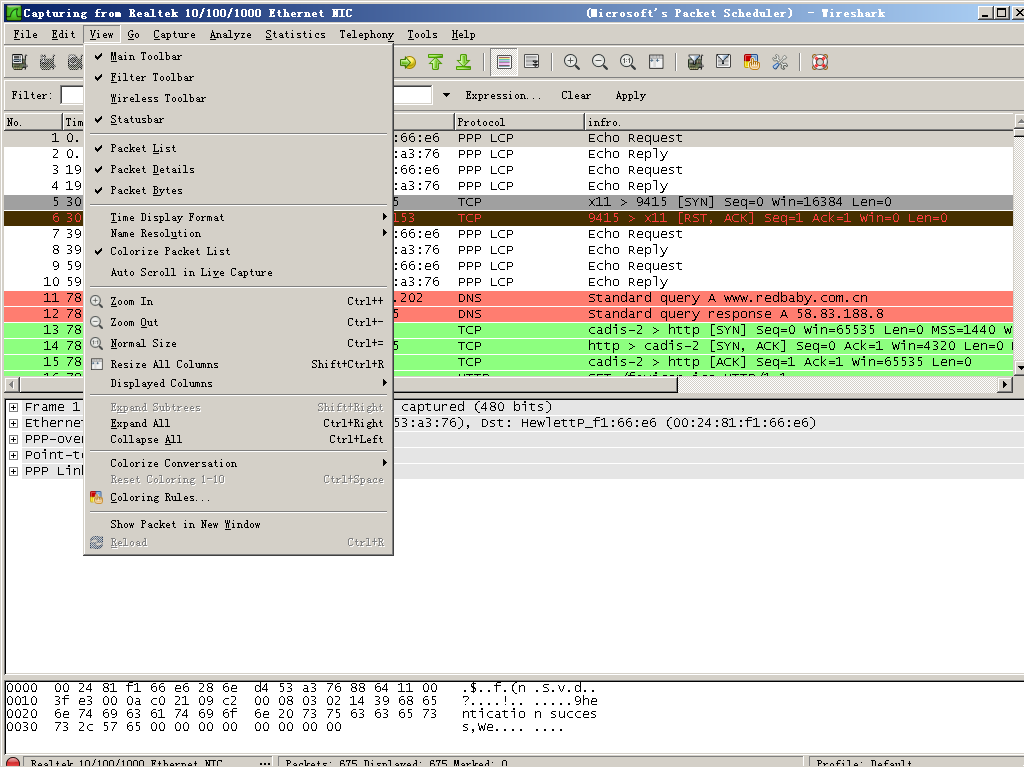Expand the Ethernet tree node
The image size is (1024, 768).
click(13, 423)
